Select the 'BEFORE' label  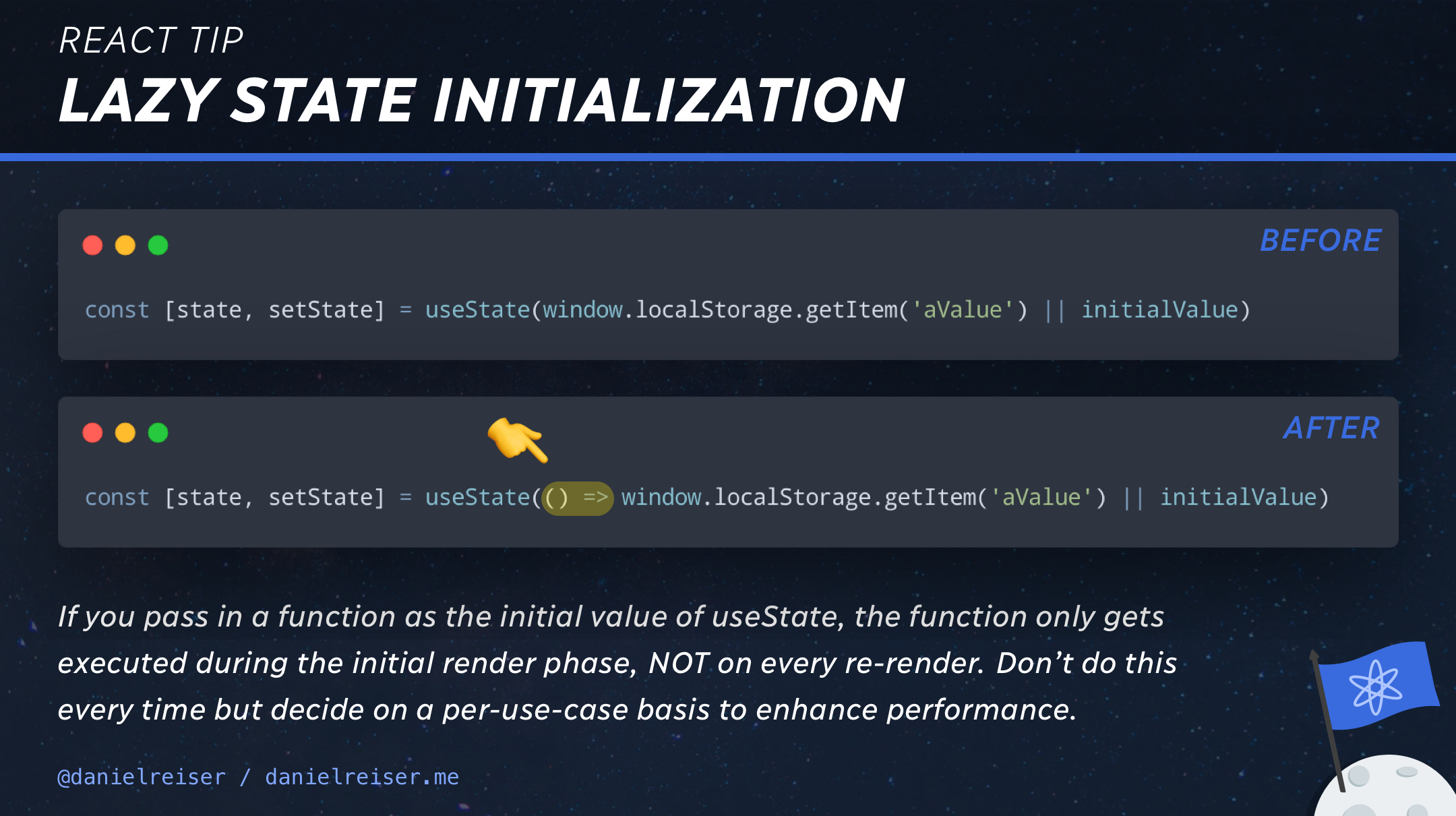pyautogui.click(x=1321, y=241)
